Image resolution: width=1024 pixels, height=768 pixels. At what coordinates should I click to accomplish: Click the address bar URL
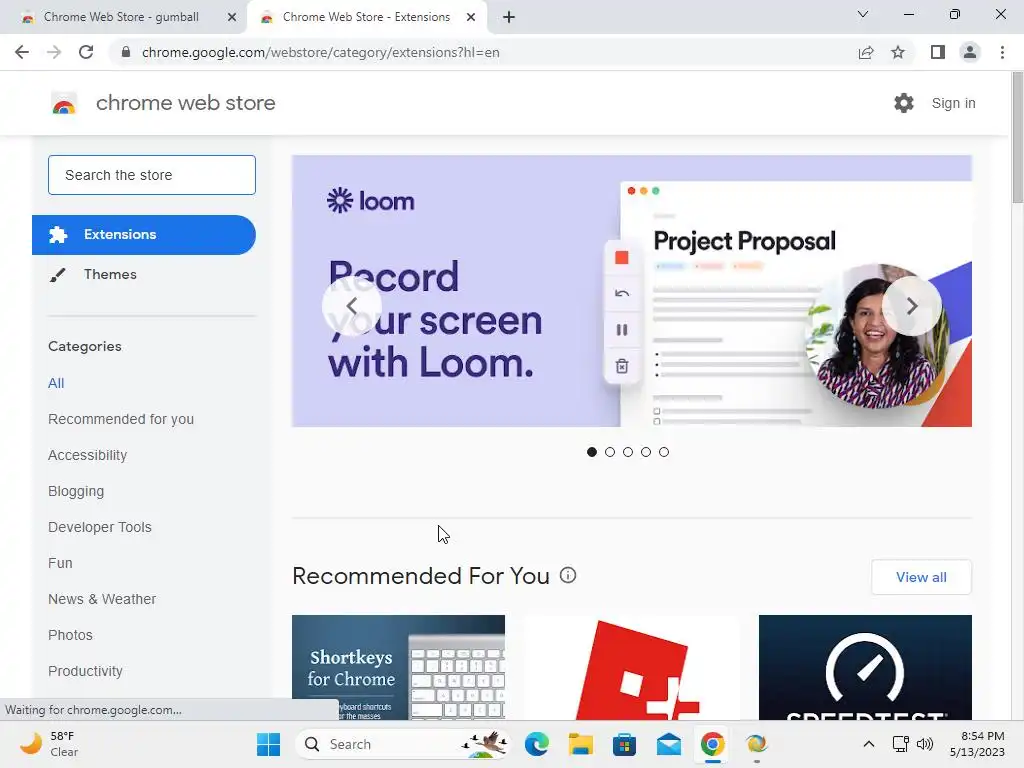pos(321,52)
